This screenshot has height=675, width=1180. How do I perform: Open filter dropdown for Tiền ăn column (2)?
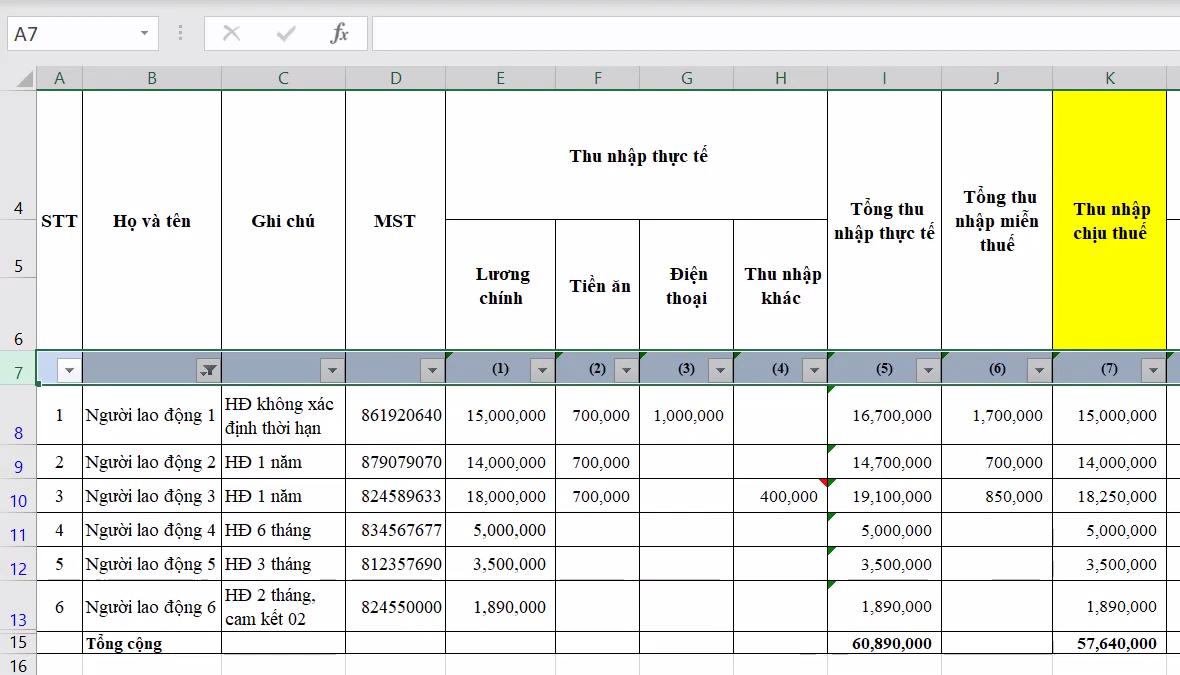pyautogui.click(x=626, y=370)
